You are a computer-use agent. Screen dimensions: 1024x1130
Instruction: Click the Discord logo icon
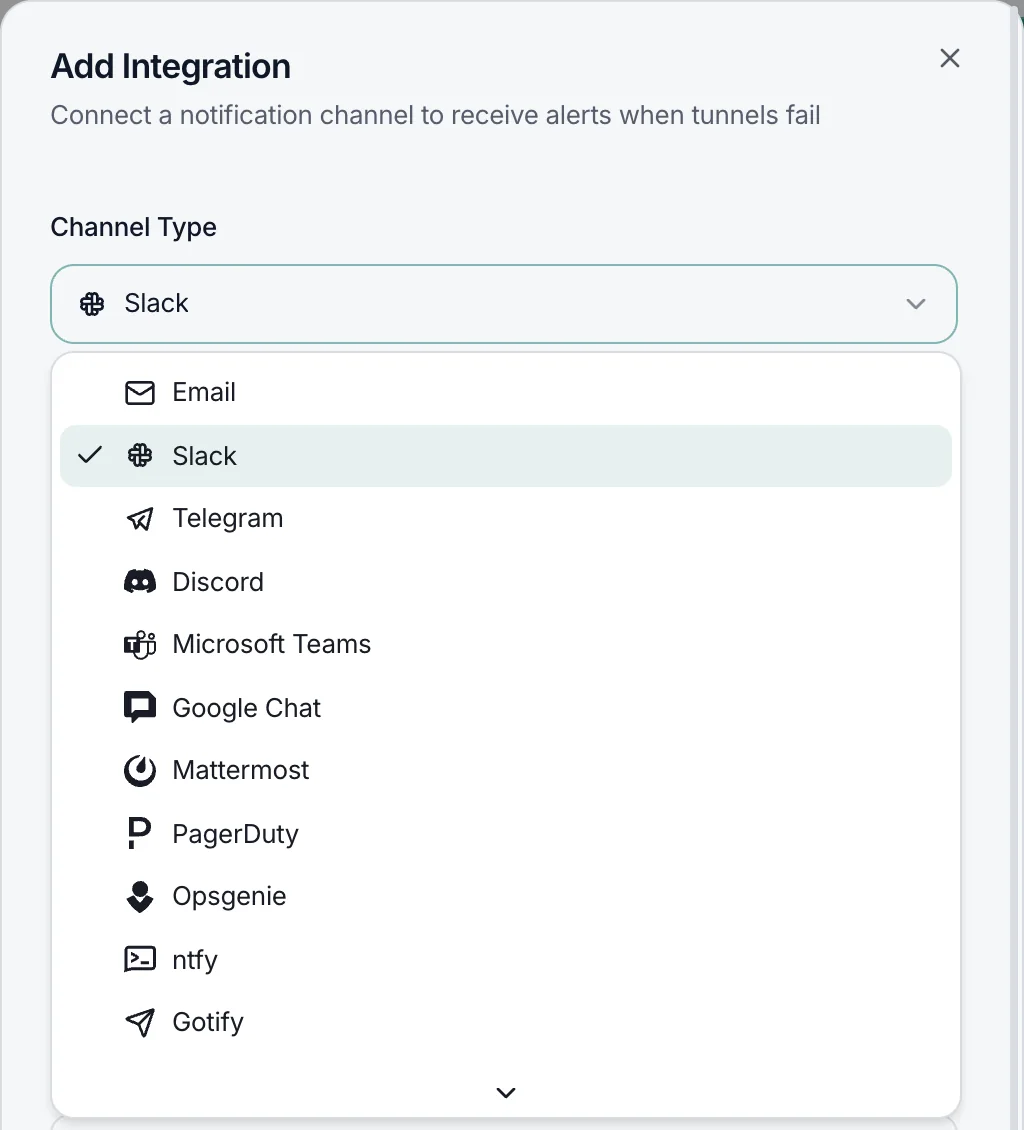[x=140, y=582]
